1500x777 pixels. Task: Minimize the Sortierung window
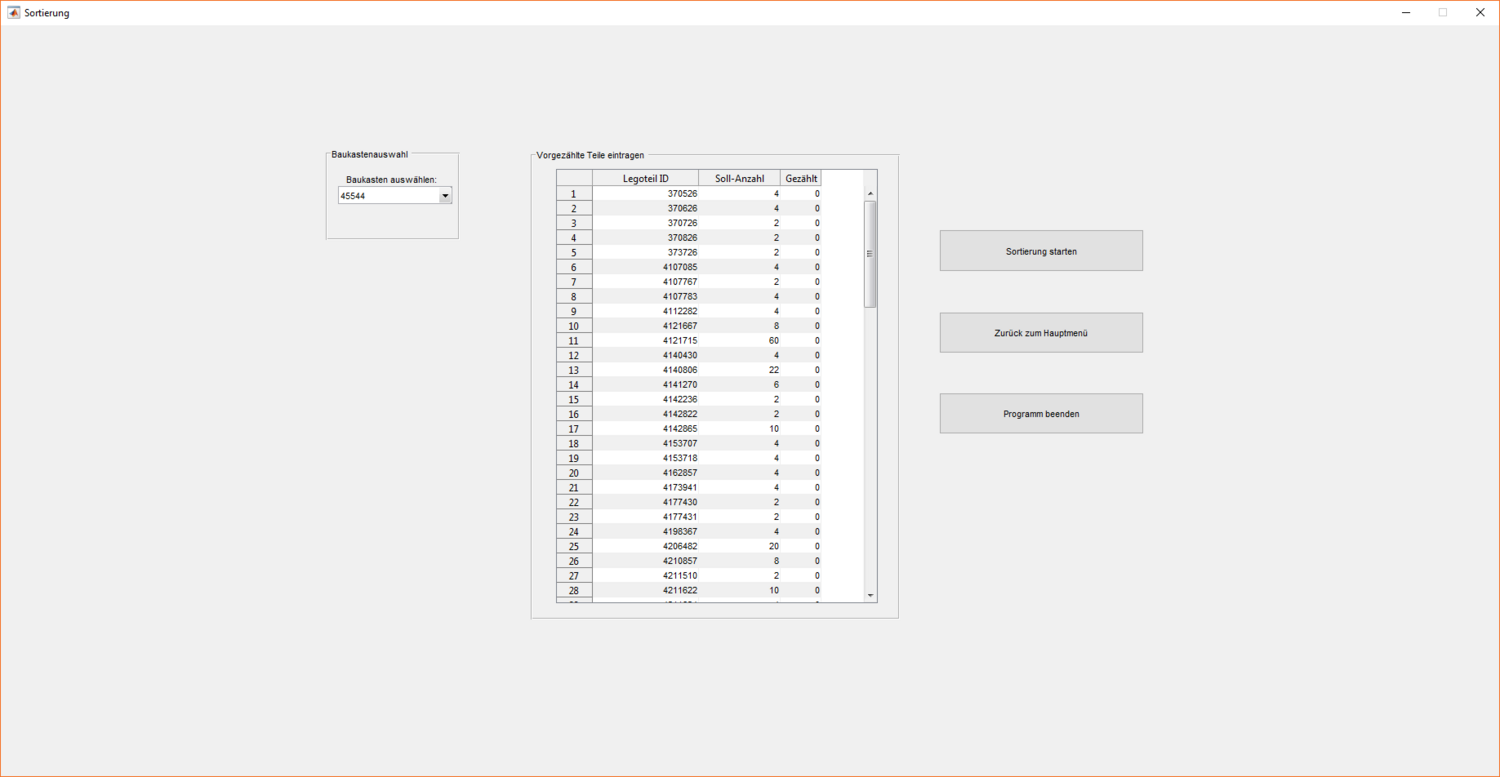[x=1406, y=13]
